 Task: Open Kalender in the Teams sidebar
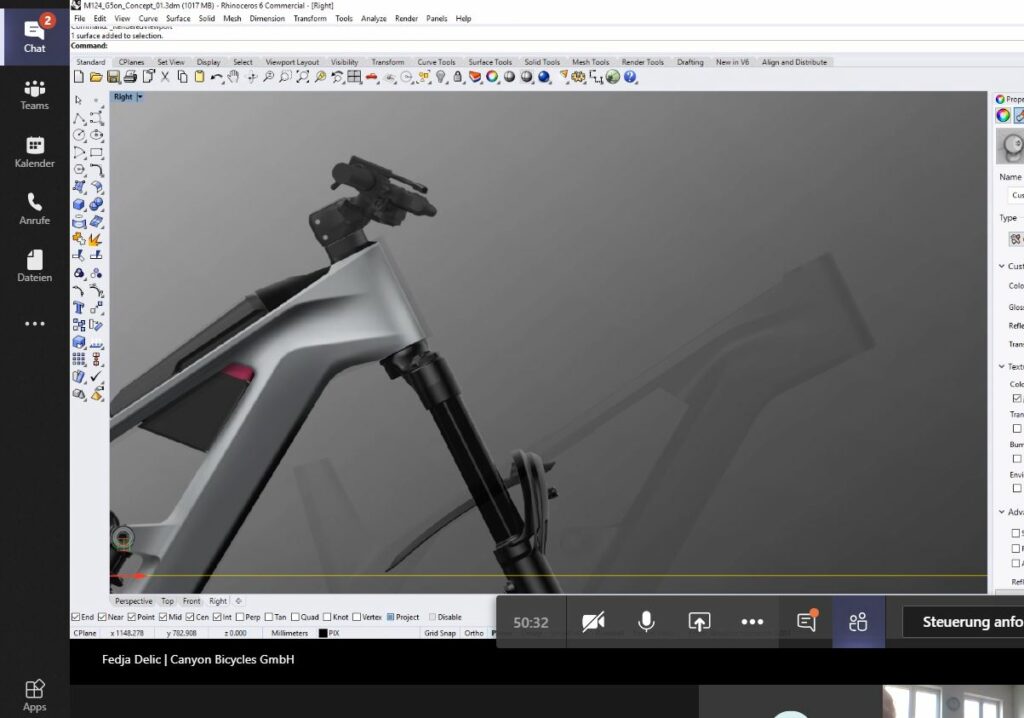[34, 152]
